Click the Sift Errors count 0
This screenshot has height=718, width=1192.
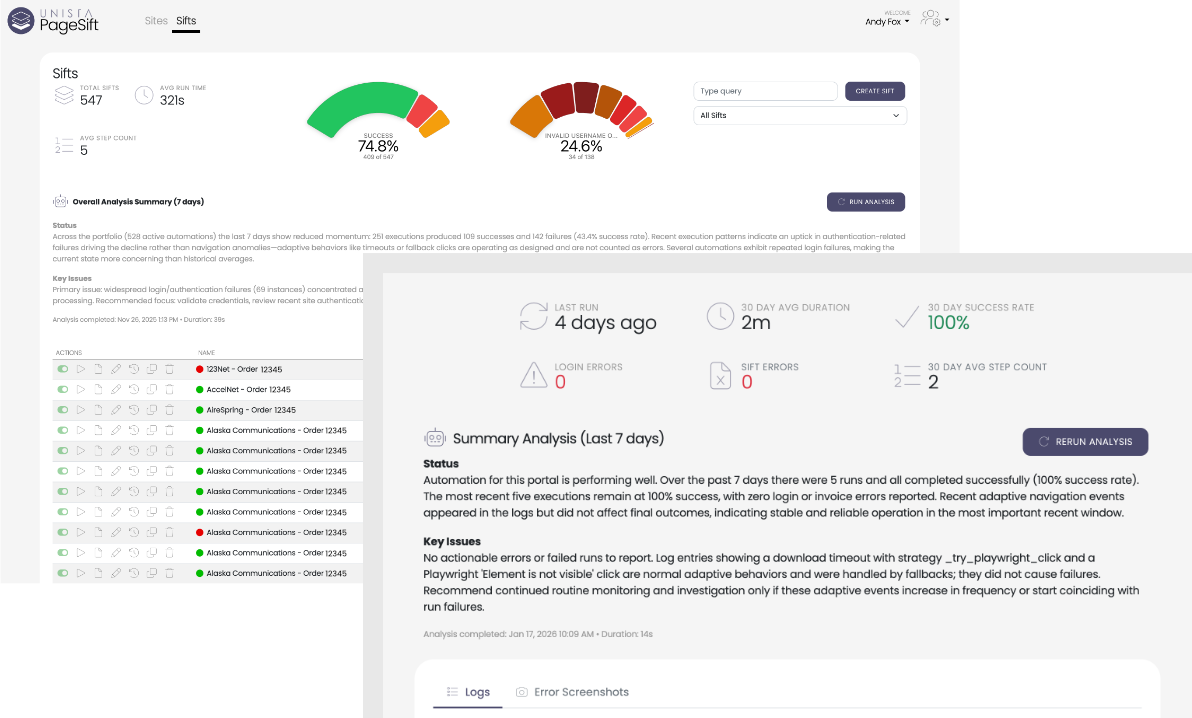[747, 382]
